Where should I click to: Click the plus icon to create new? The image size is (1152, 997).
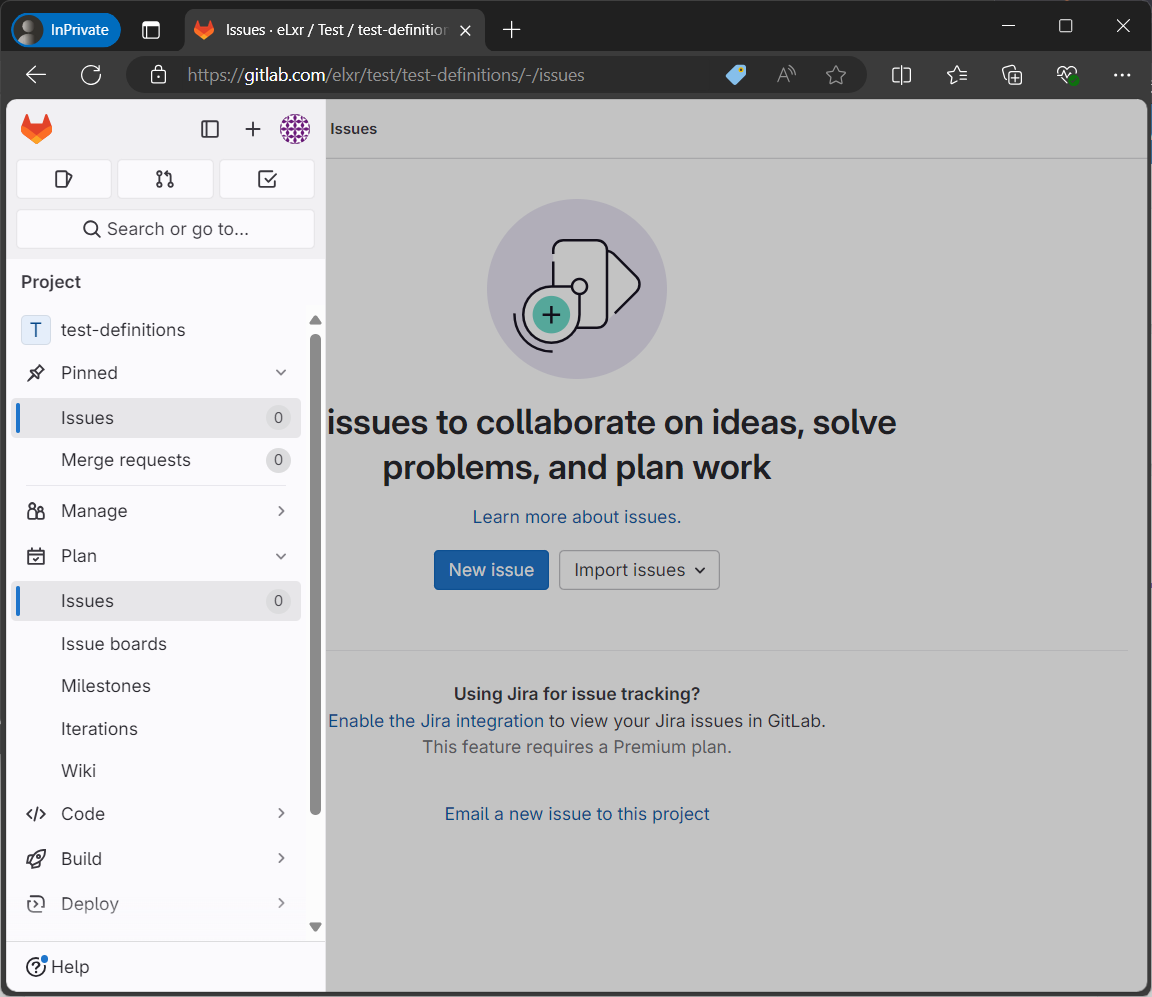click(253, 129)
